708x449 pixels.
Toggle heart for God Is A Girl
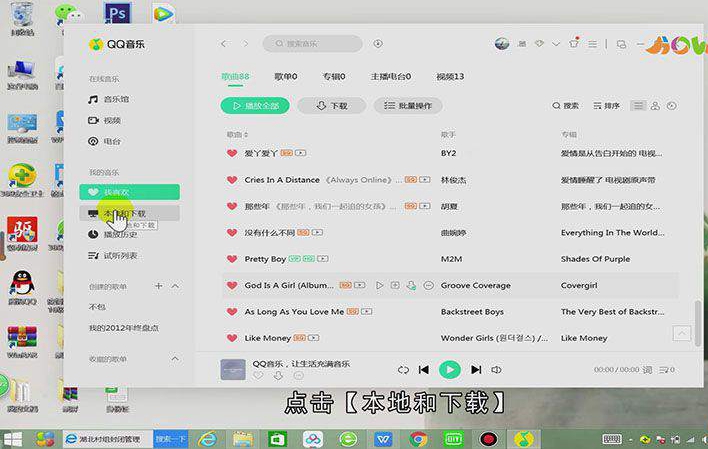pos(232,285)
